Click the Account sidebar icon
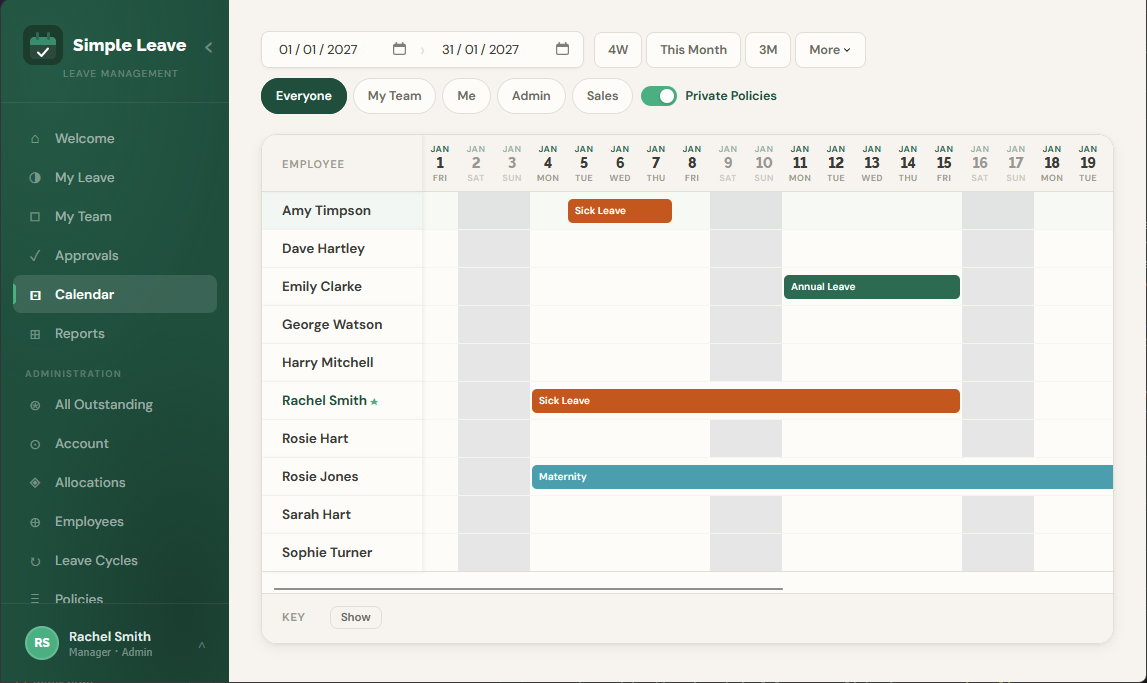 pos(35,444)
